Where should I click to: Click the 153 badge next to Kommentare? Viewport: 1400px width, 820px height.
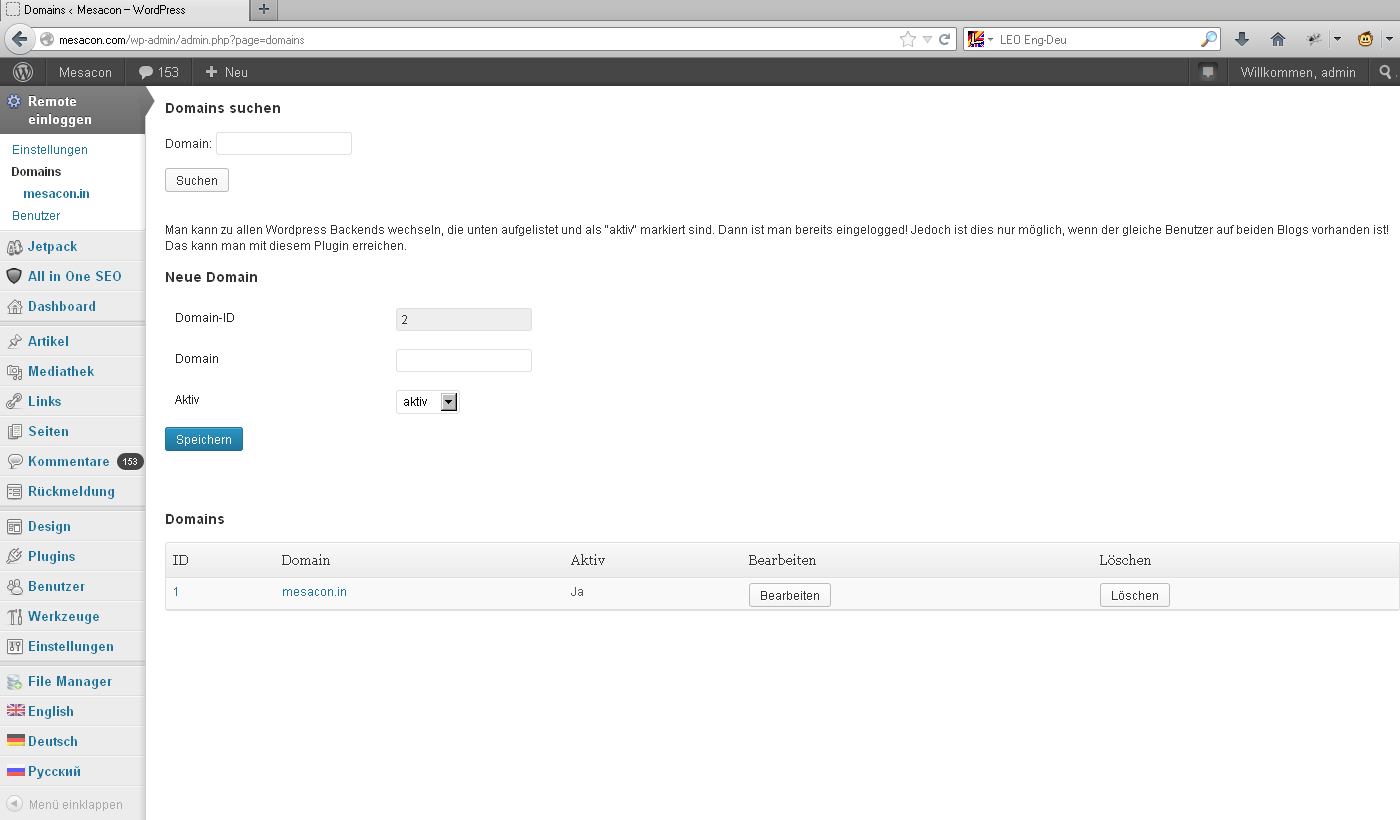point(130,462)
